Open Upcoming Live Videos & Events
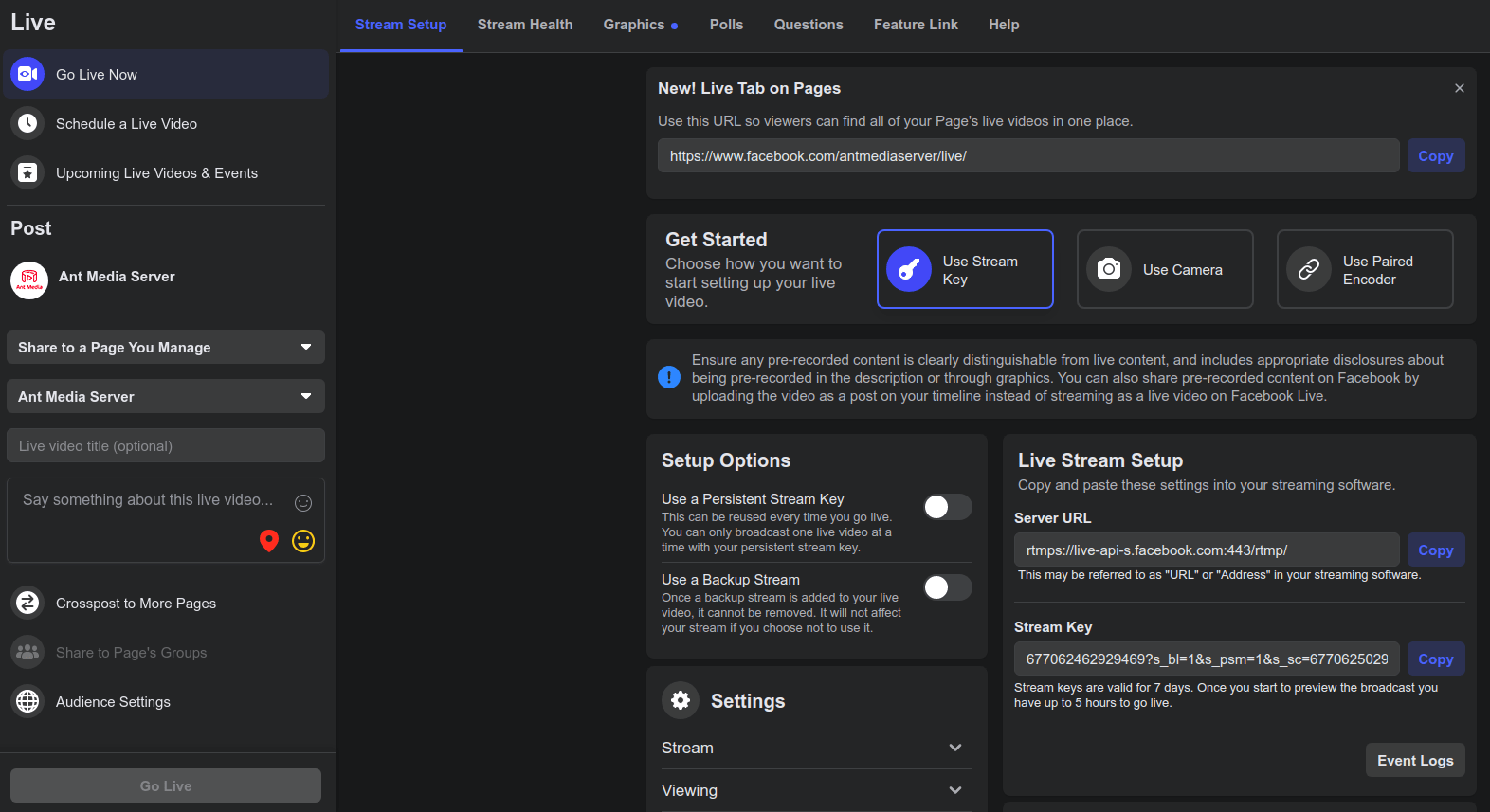The image size is (1490, 812). tap(166, 172)
